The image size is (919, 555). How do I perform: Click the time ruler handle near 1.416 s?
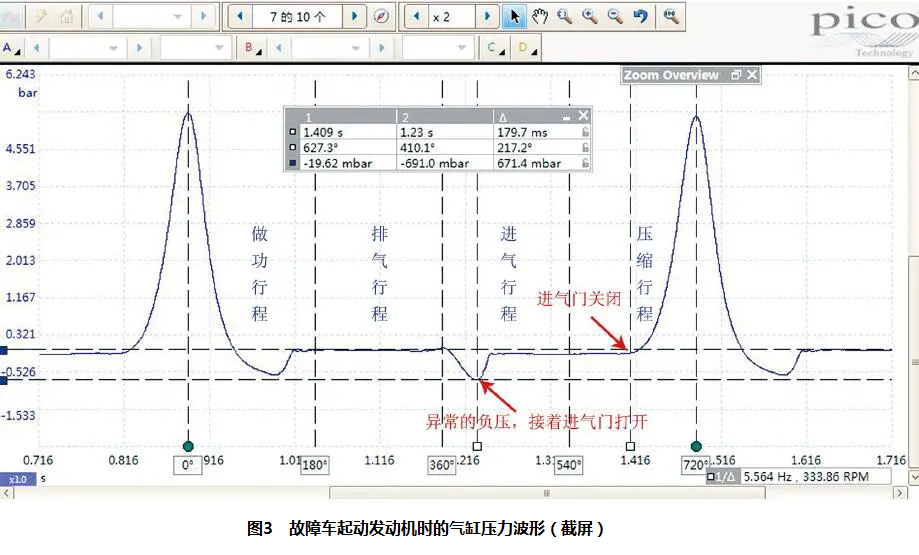(x=631, y=447)
